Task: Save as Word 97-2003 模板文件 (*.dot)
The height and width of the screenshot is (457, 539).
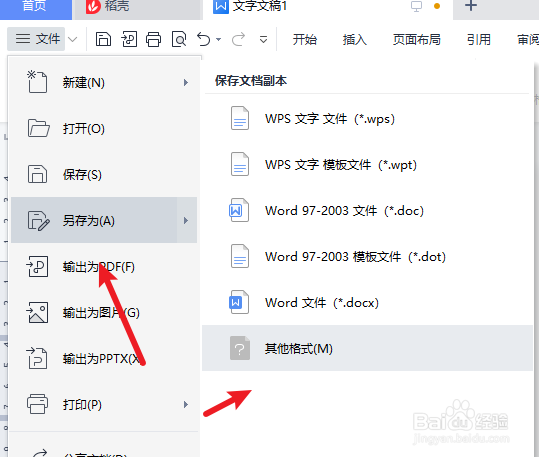Action: (x=367, y=257)
